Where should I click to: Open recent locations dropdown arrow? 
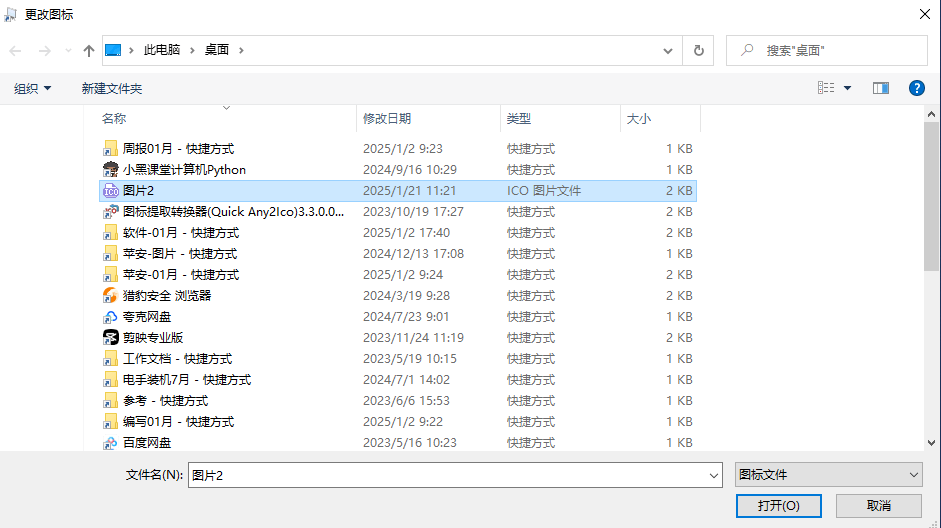(x=68, y=51)
